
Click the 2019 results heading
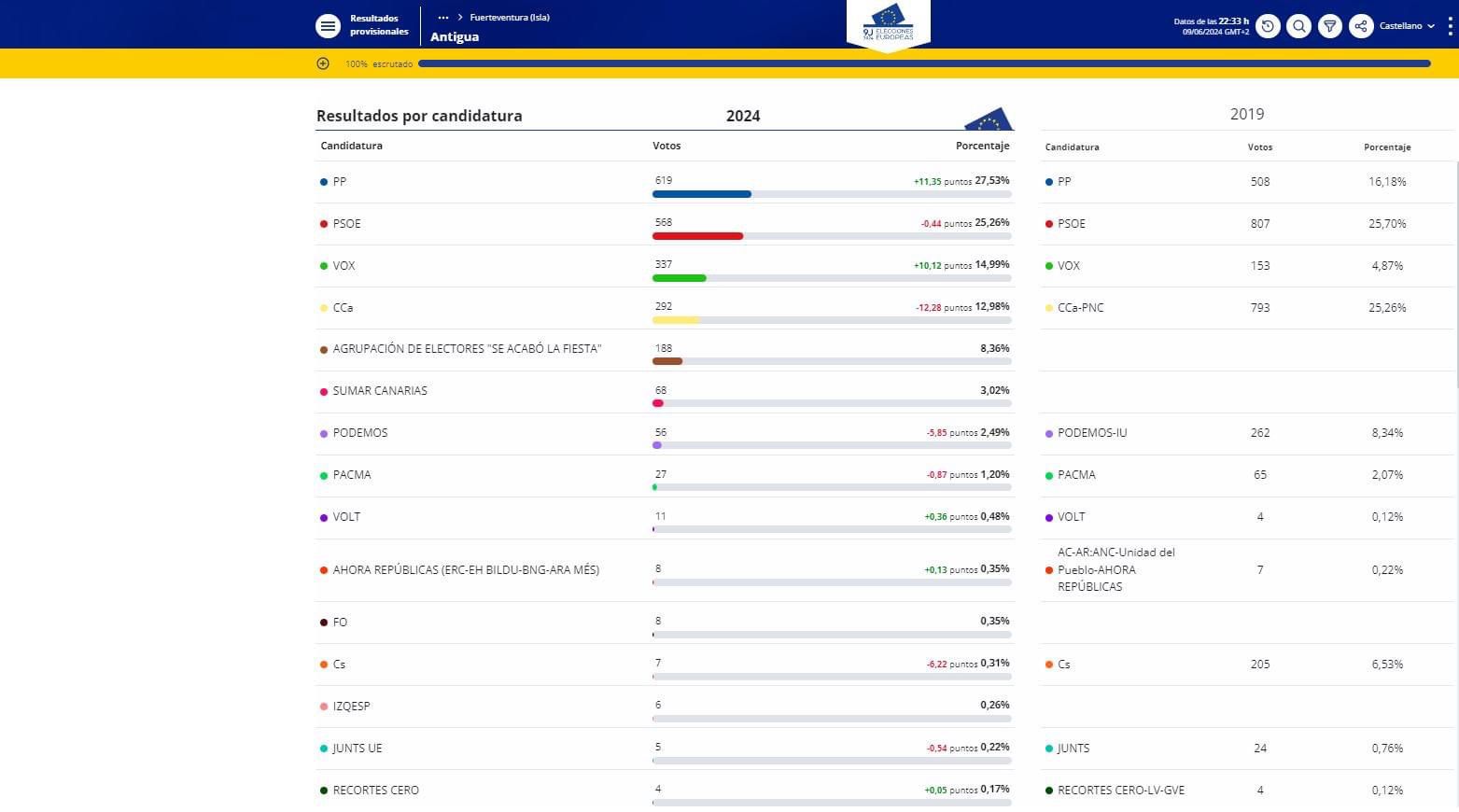point(1247,114)
